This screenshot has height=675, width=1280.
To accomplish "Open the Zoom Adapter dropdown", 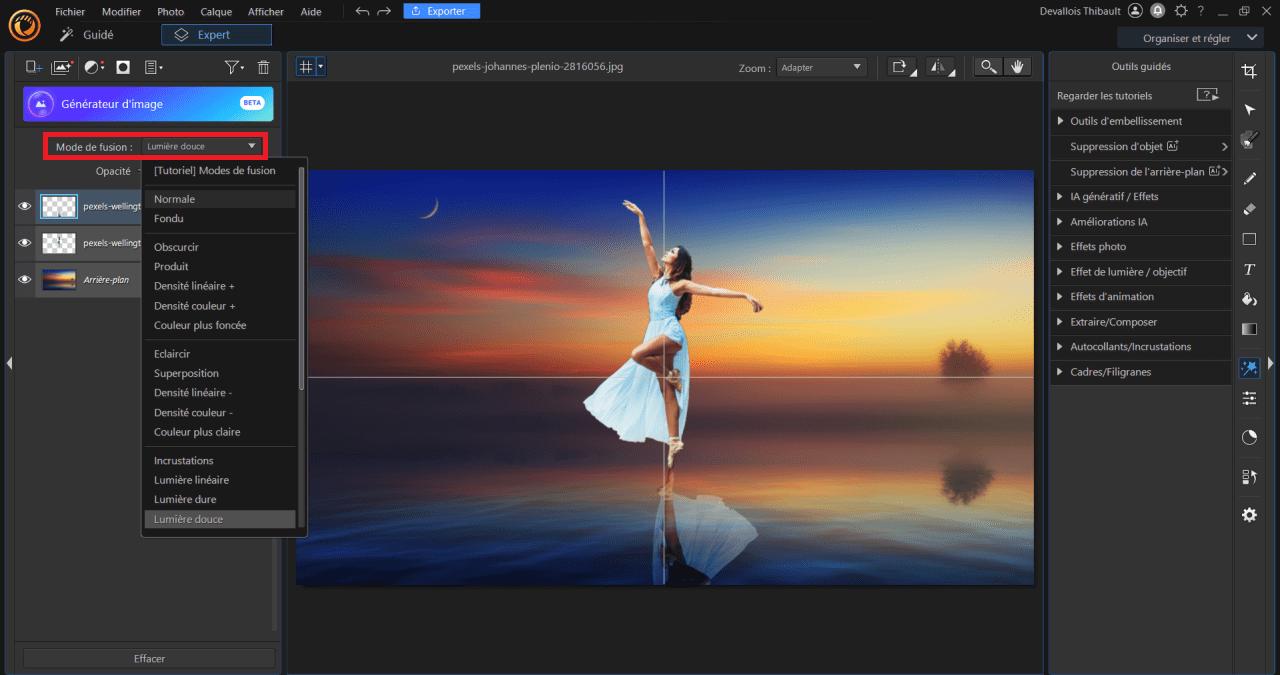I will (x=821, y=67).
